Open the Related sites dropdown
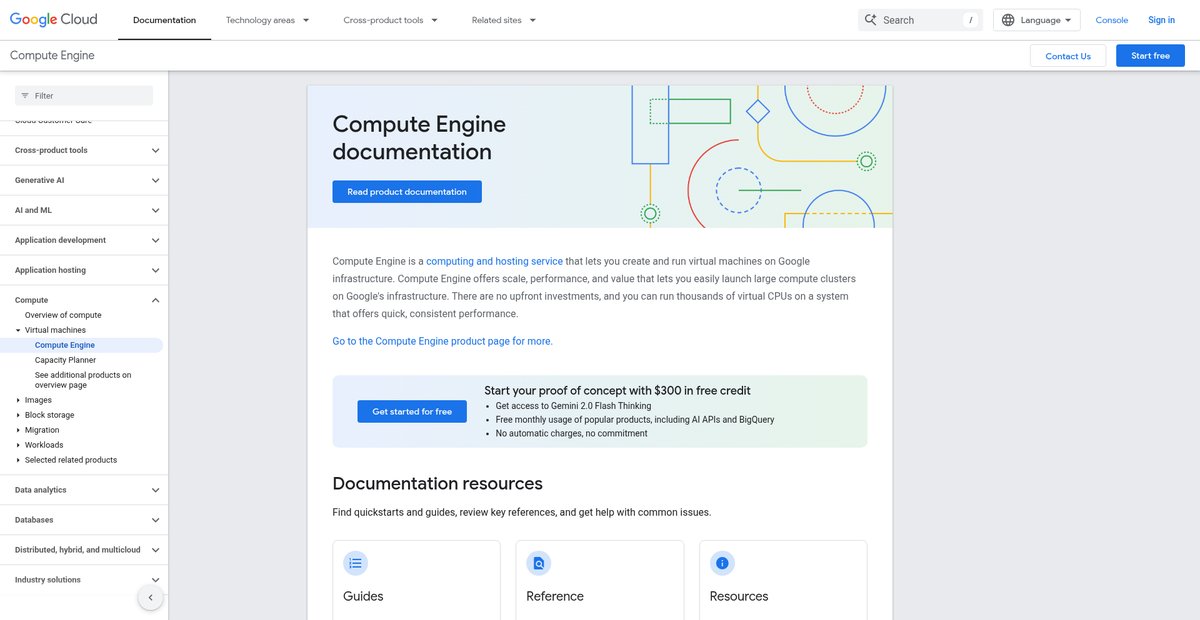The height and width of the screenshot is (620, 1200). tap(504, 20)
